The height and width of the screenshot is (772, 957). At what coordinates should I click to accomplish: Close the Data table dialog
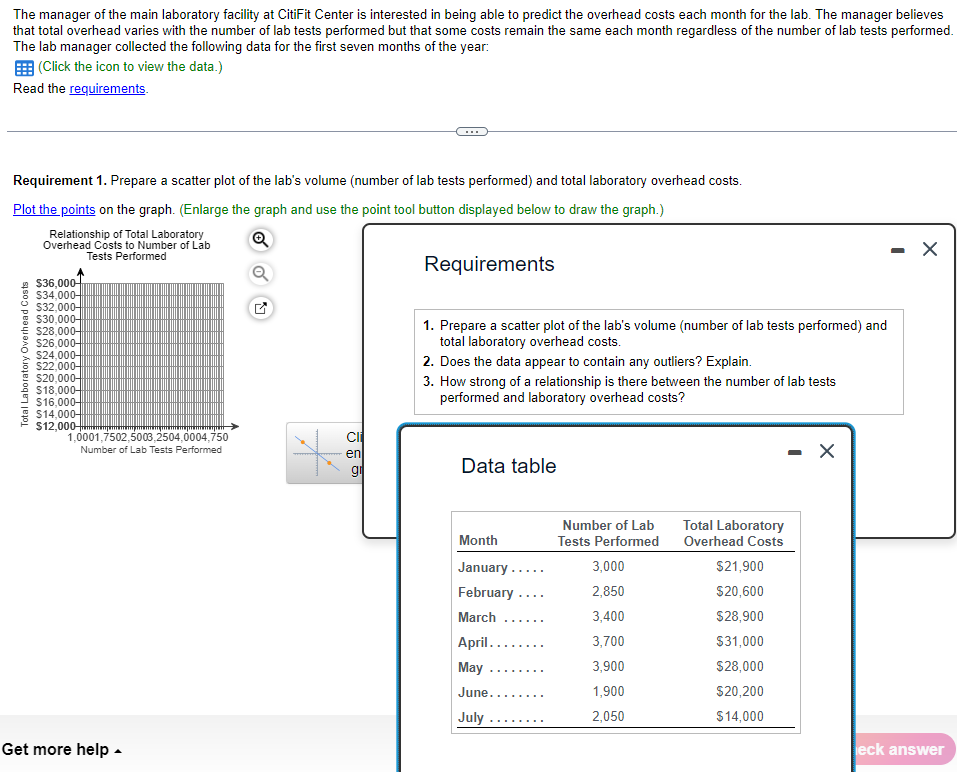pyautogui.click(x=826, y=451)
